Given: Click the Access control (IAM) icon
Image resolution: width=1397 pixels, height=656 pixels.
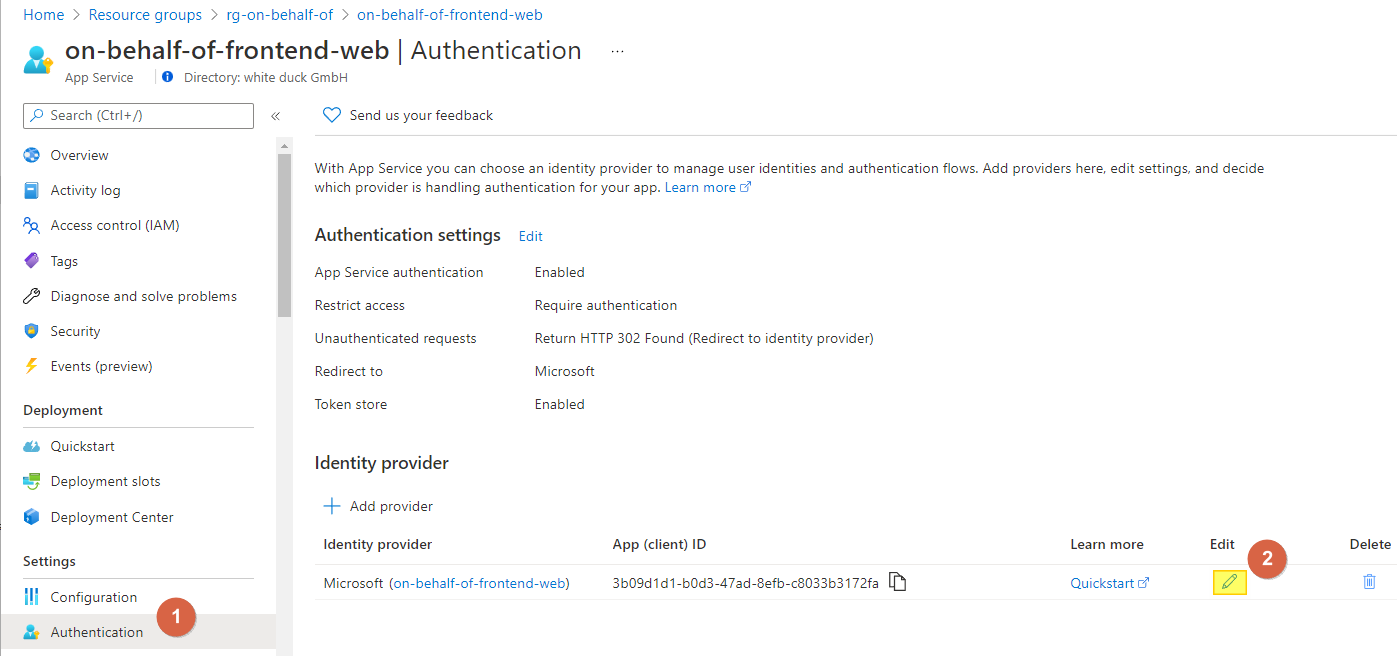Looking at the screenshot, I should (32, 225).
